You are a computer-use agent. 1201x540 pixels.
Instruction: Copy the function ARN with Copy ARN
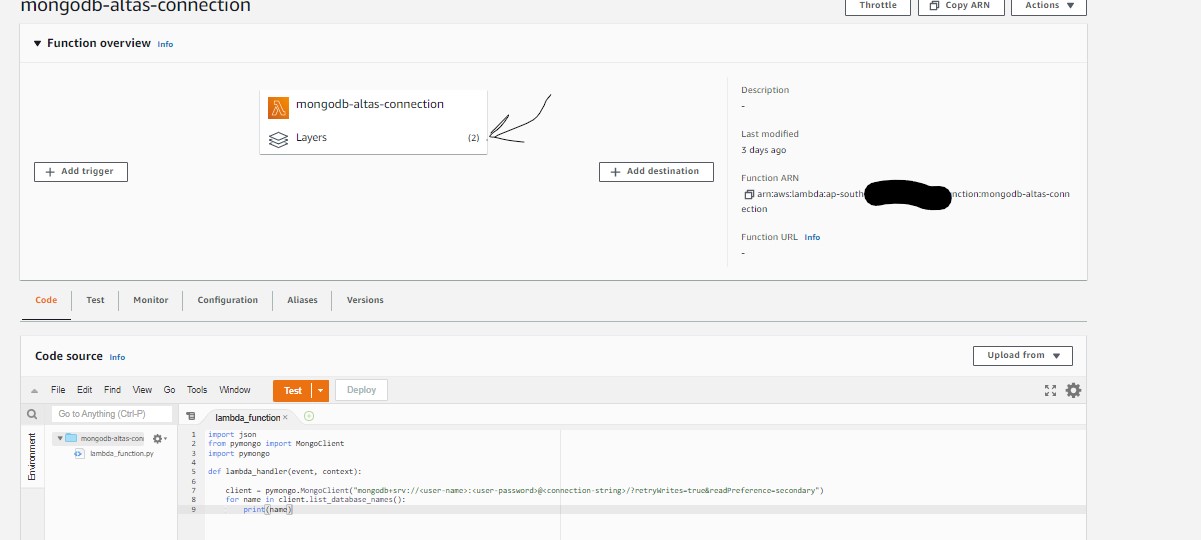coord(961,6)
